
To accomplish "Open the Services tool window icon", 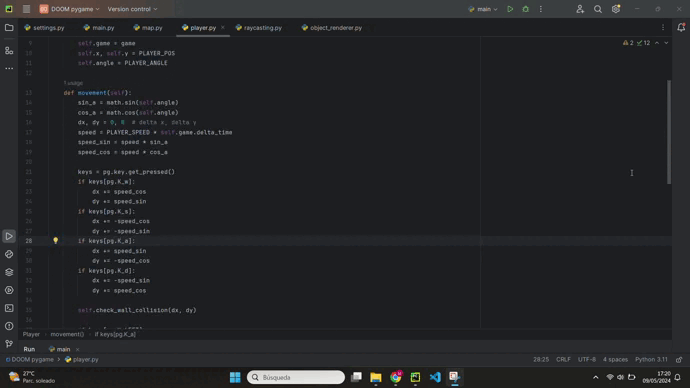I will click(x=9, y=290).
